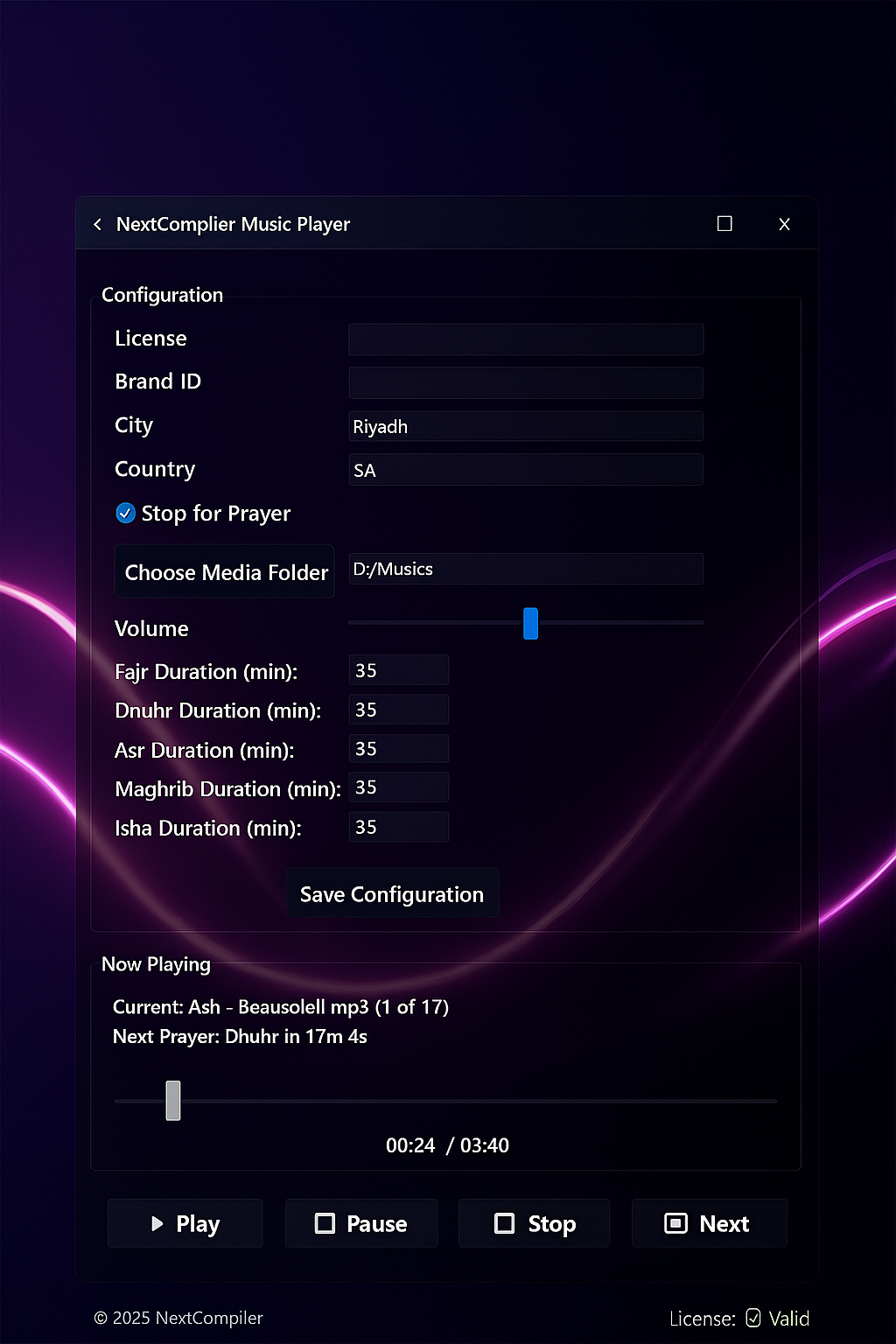Click the song progress slider handle
896x1344 pixels.
pyautogui.click(x=173, y=1101)
